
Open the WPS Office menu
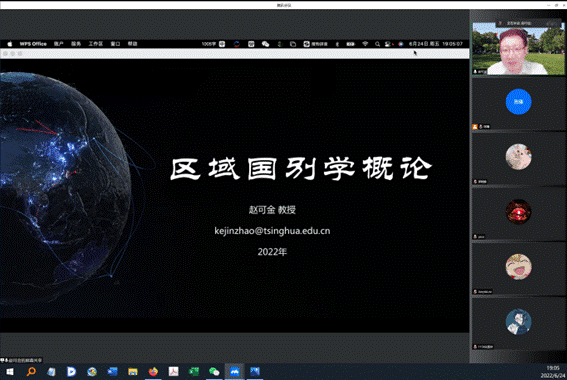click(33, 44)
